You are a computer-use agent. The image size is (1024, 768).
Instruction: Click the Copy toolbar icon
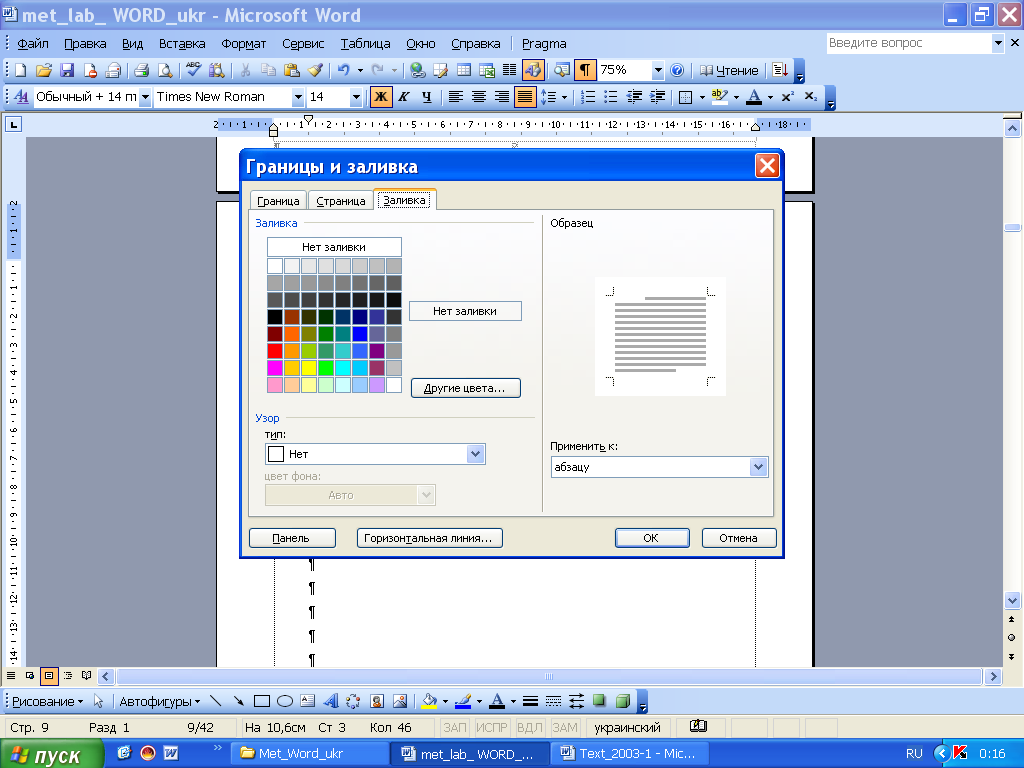point(268,70)
